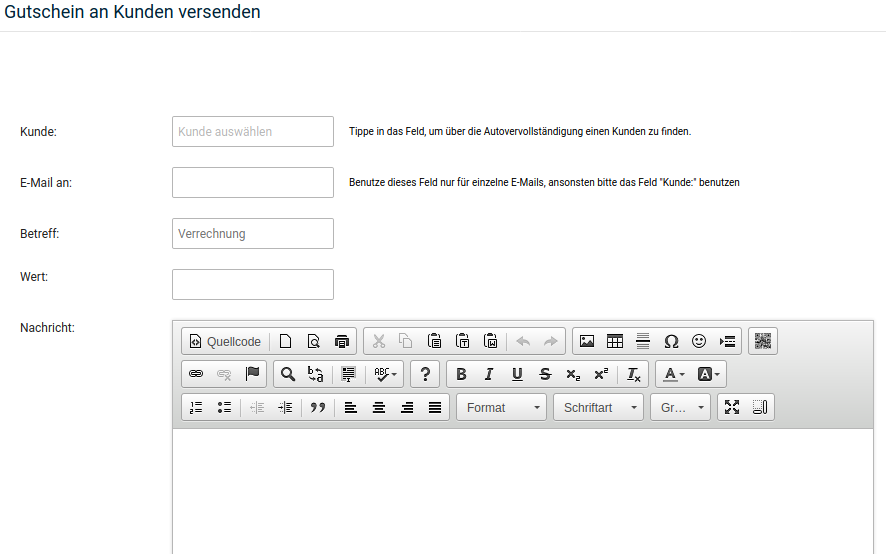Toggle Subscript formatting
This screenshot has width=886, height=554.
coord(573,374)
